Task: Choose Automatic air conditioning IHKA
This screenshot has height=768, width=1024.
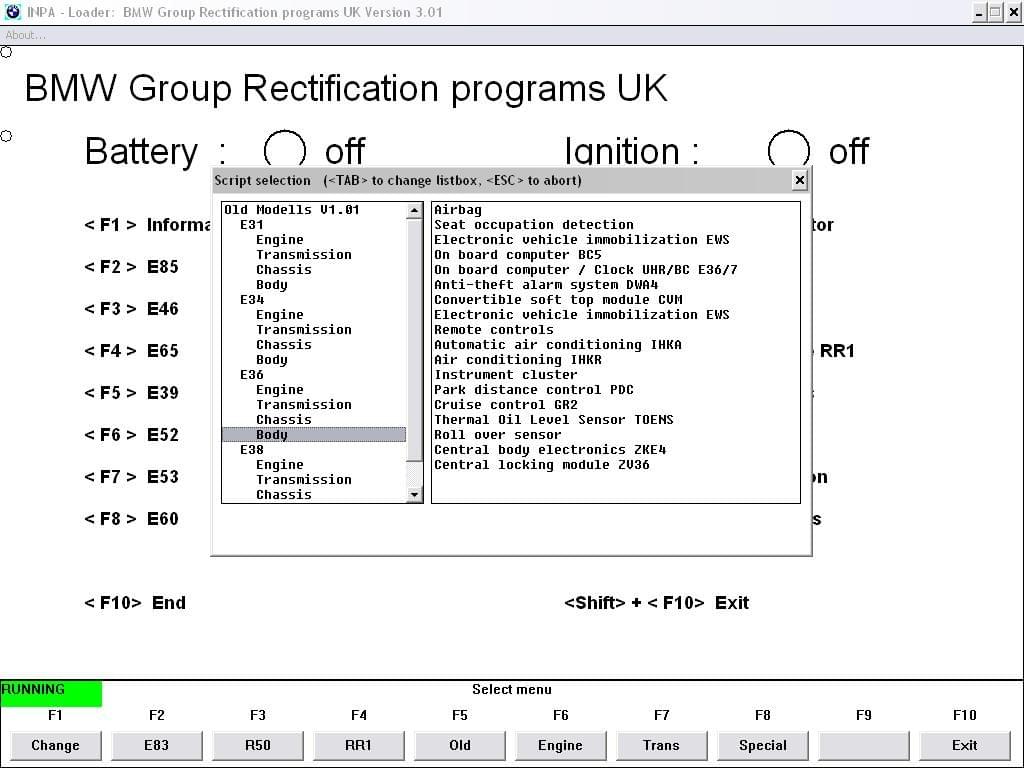Action: click(x=558, y=345)
